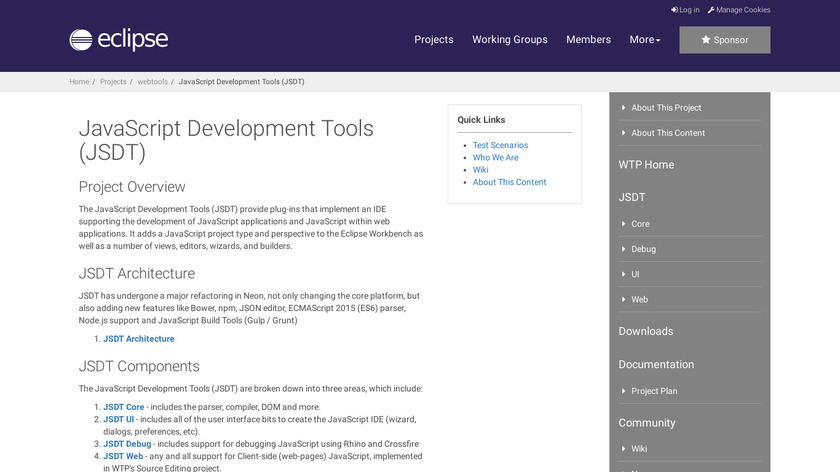Open the JSDT Debug link
Viewport: 840px width, 472px height.
[127, 444]
